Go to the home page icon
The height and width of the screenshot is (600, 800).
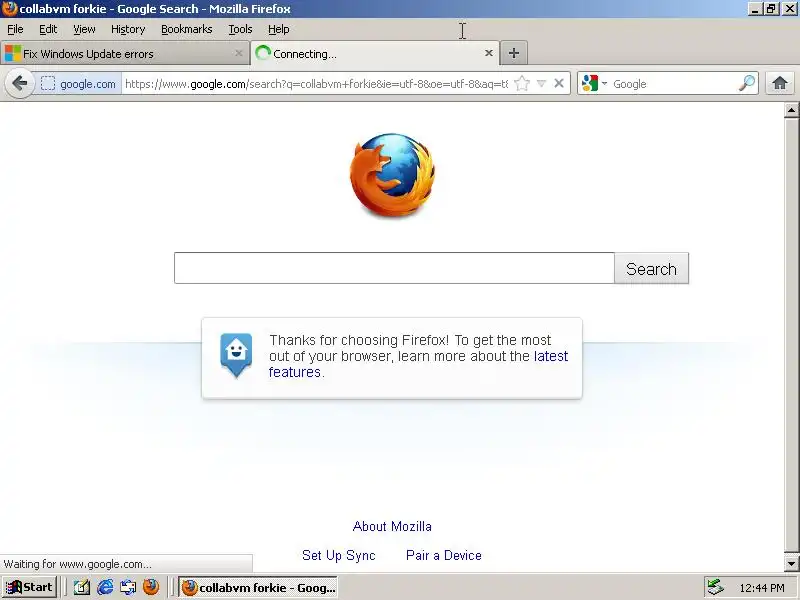[x=780, y=83]
